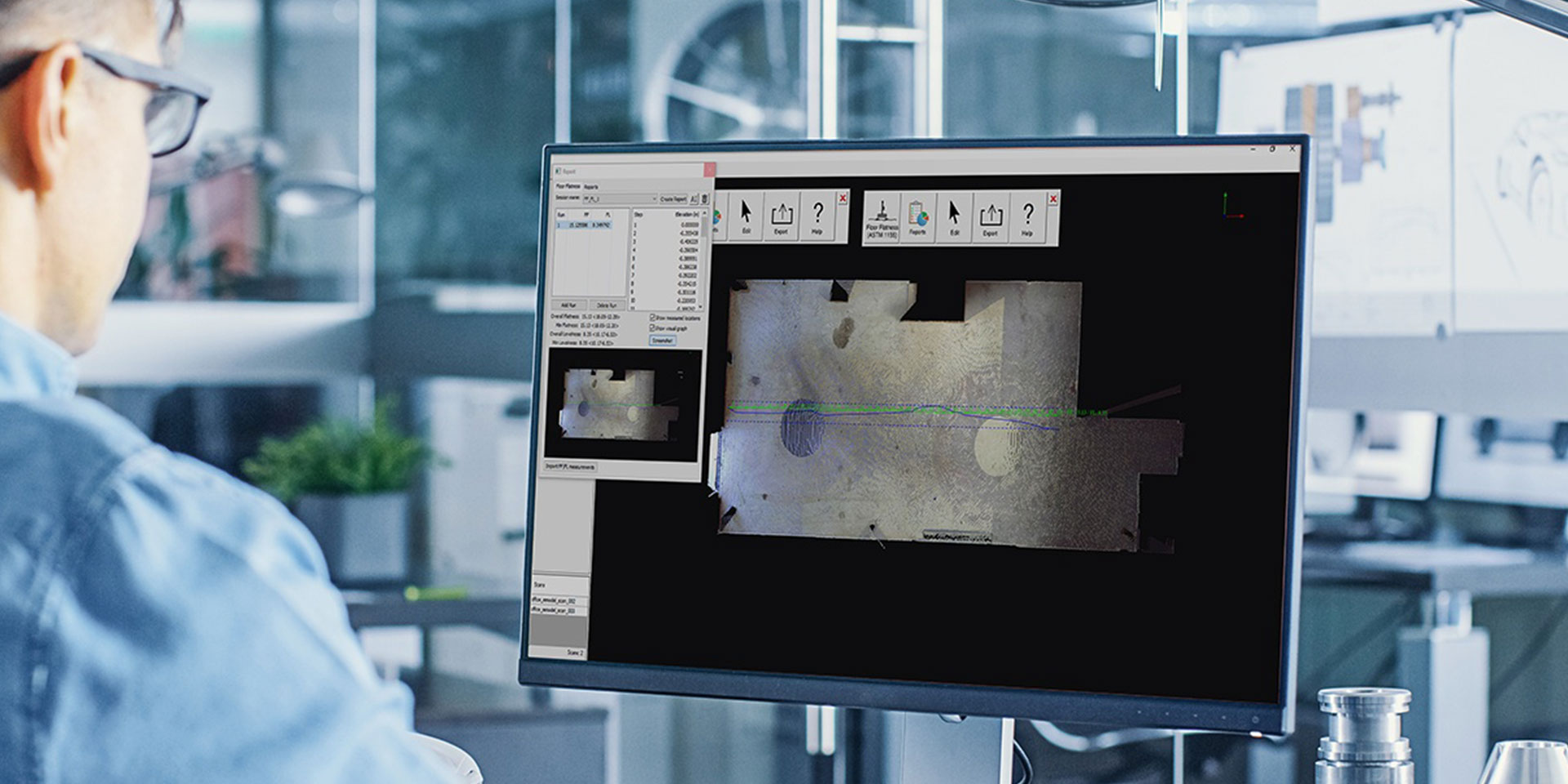Switch to the Reports tab in dialog
The height and width of the screenshot is (784, 1568).
pyautogui.click(x=590, y=187)
